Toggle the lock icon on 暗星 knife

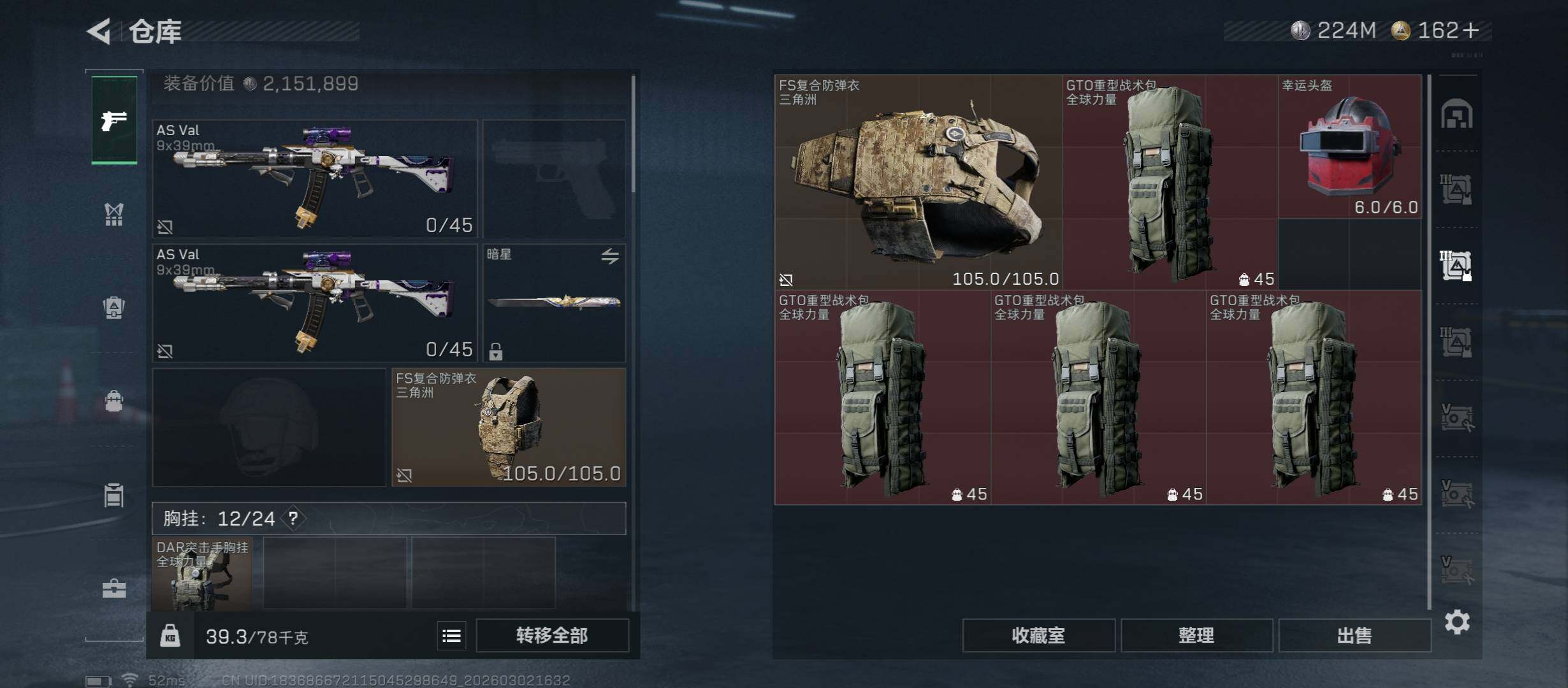(x=496, y=351)
